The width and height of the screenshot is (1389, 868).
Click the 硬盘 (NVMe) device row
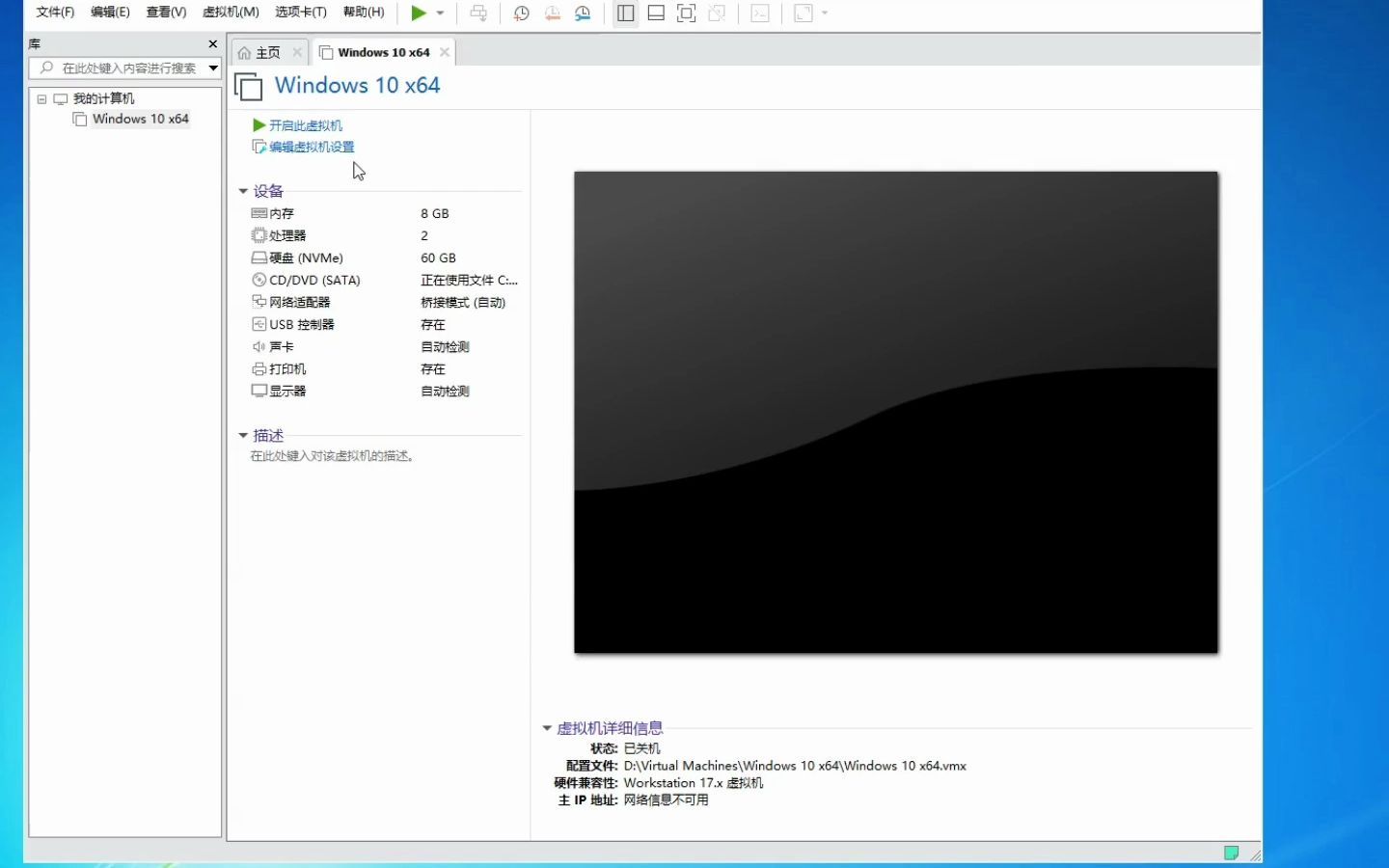385,258
